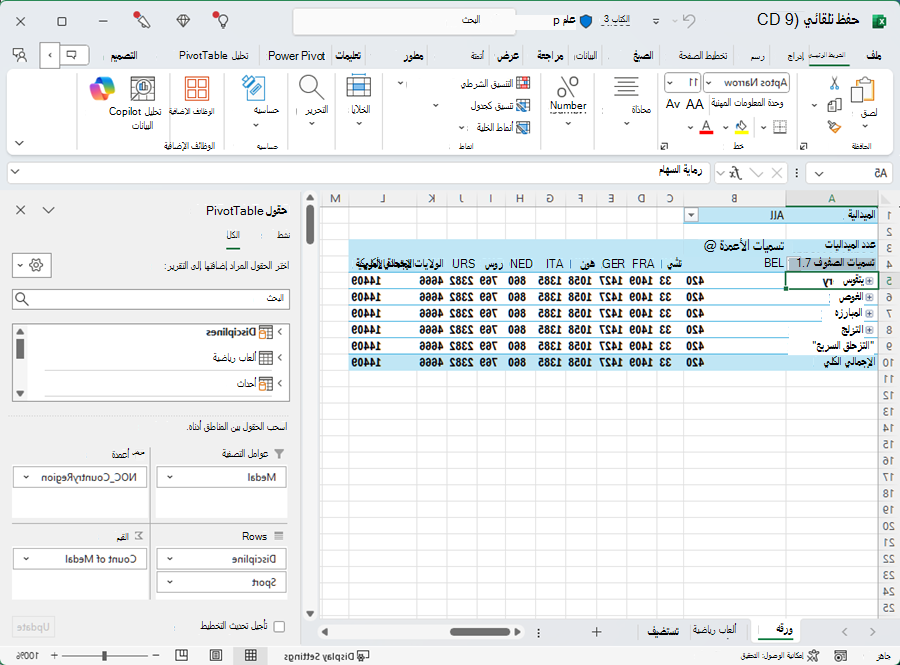Open the إدراج (Insert) ribbon tab

click(795, 56)
